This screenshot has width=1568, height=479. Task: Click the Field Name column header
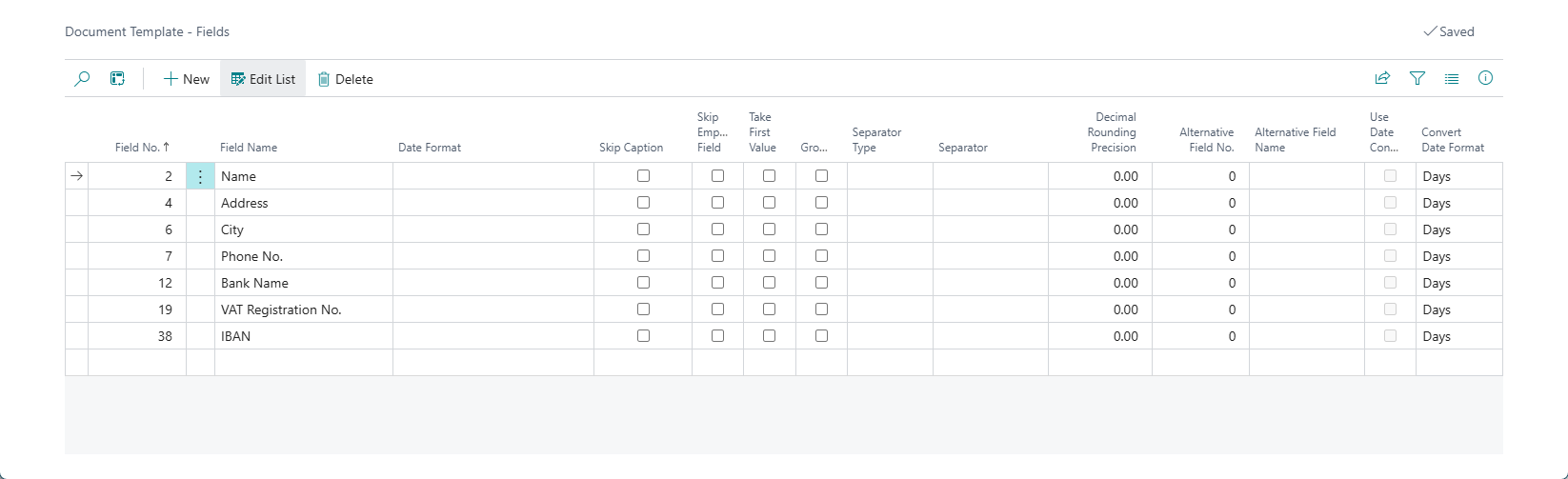tap(249, 148)
